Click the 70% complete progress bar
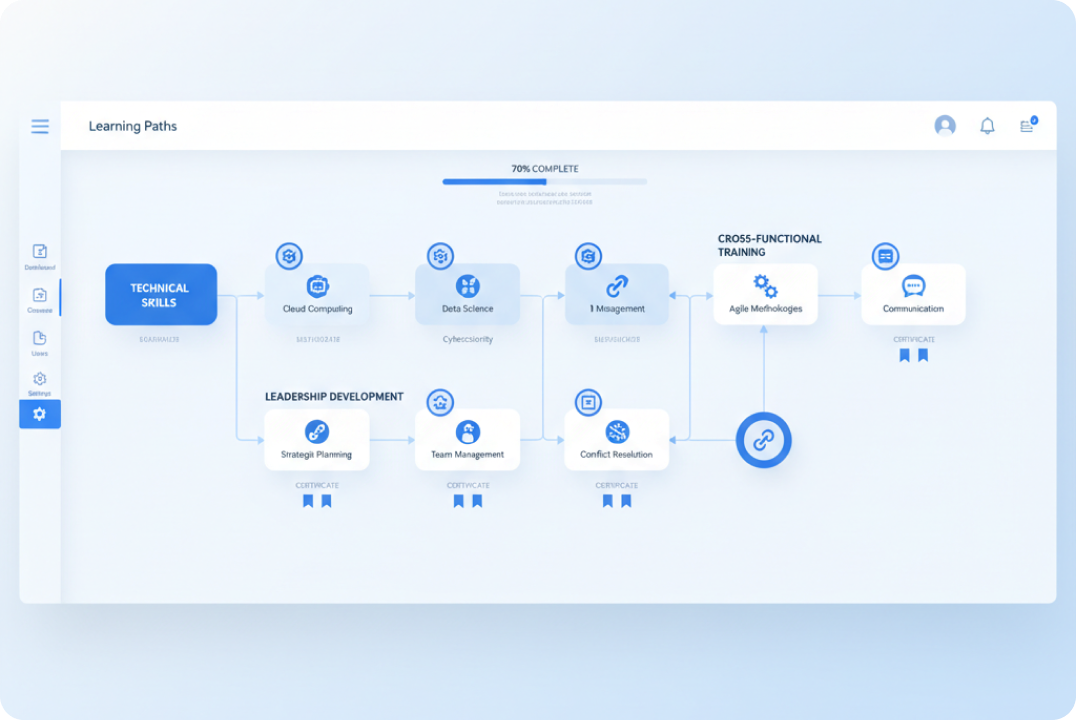This screenshot has height=720, width=1076. pyautogui.click(x=545, y=182)
